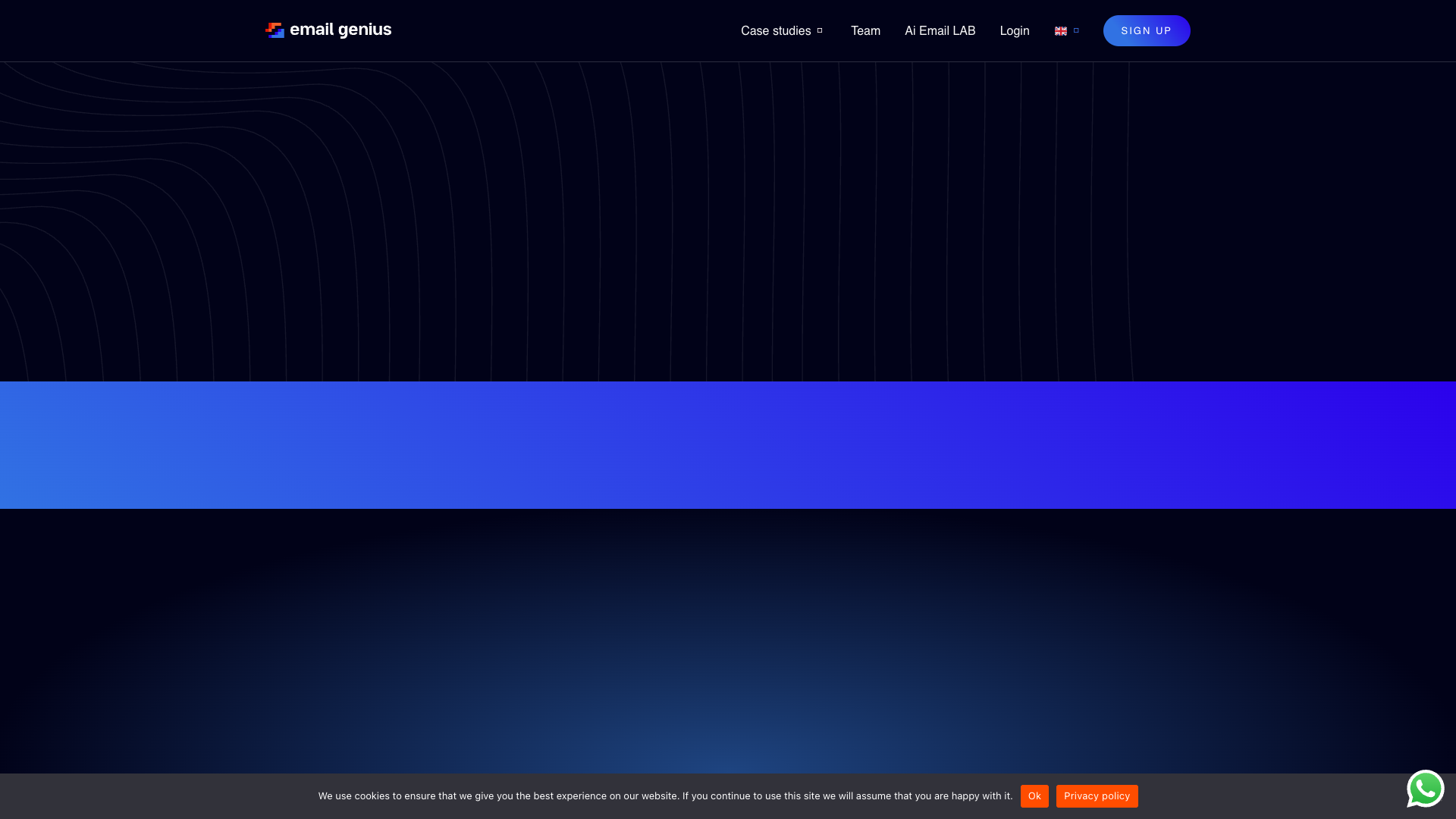The height and width of the screenshot is (819, 1456).
Task: Click the UK flag language icon
Action: (x=1061, y=31)
